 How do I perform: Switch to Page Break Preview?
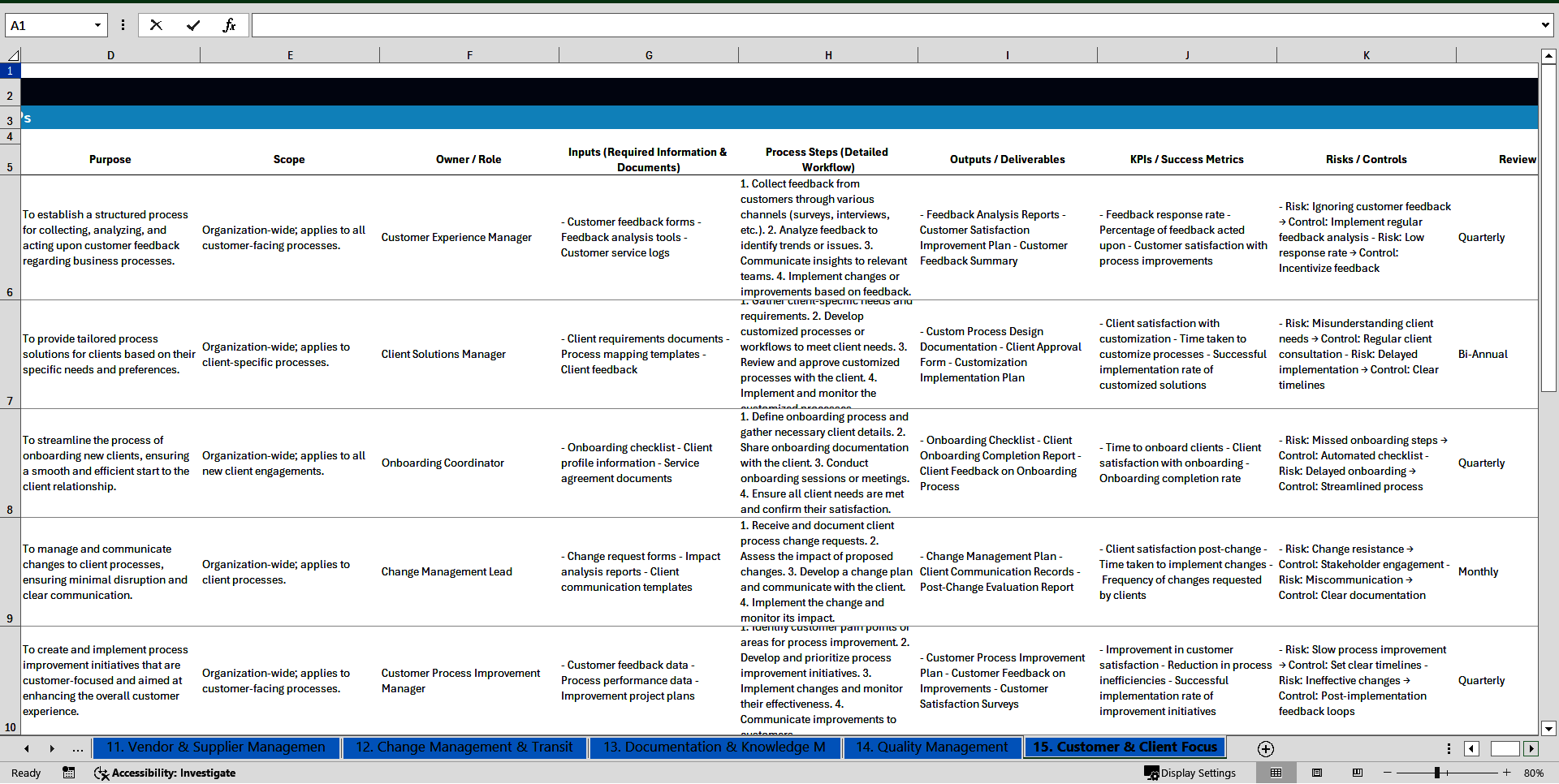(1357, 773)
